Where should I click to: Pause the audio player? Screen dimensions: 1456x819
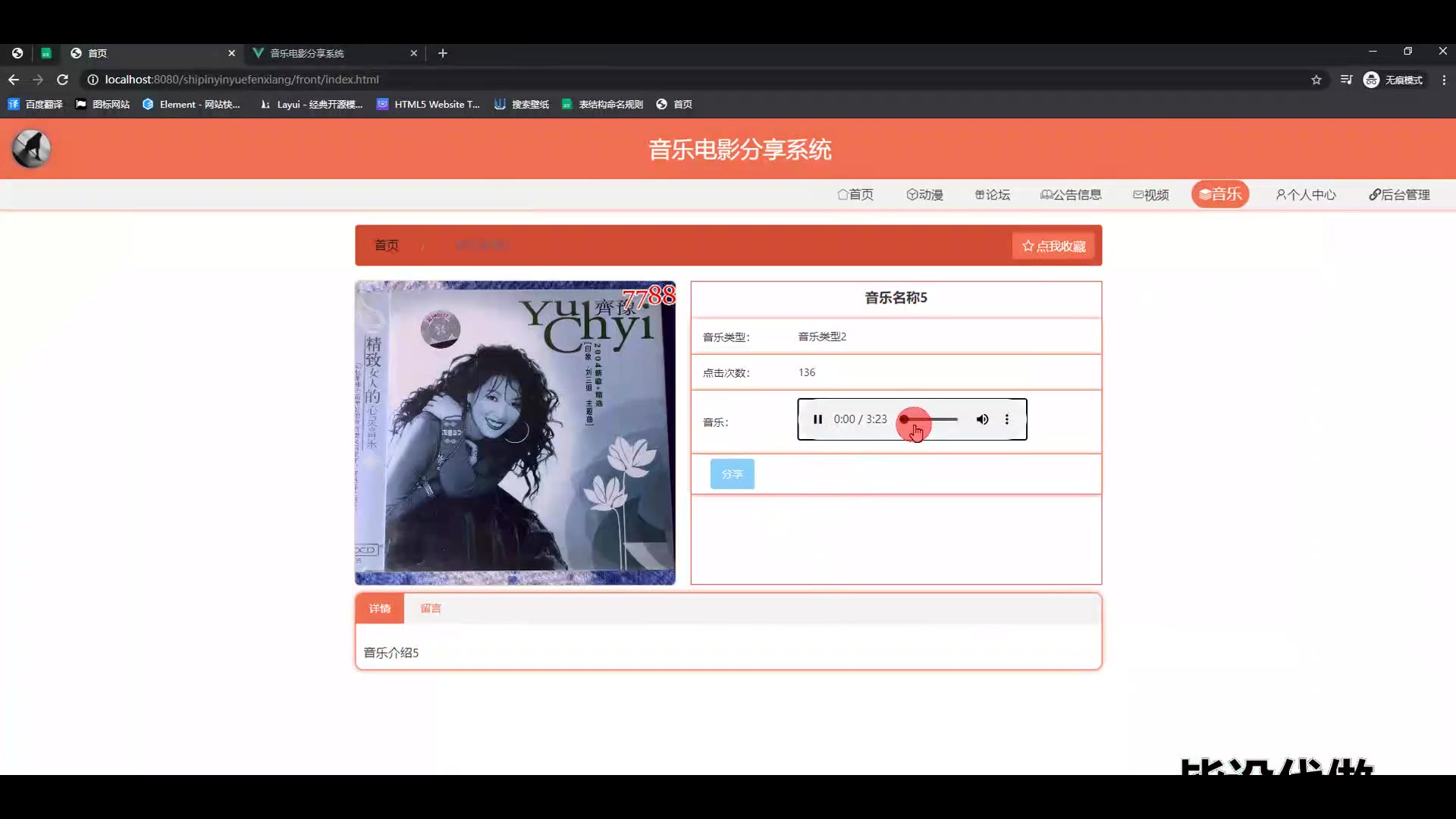click(x=817, y=419)
